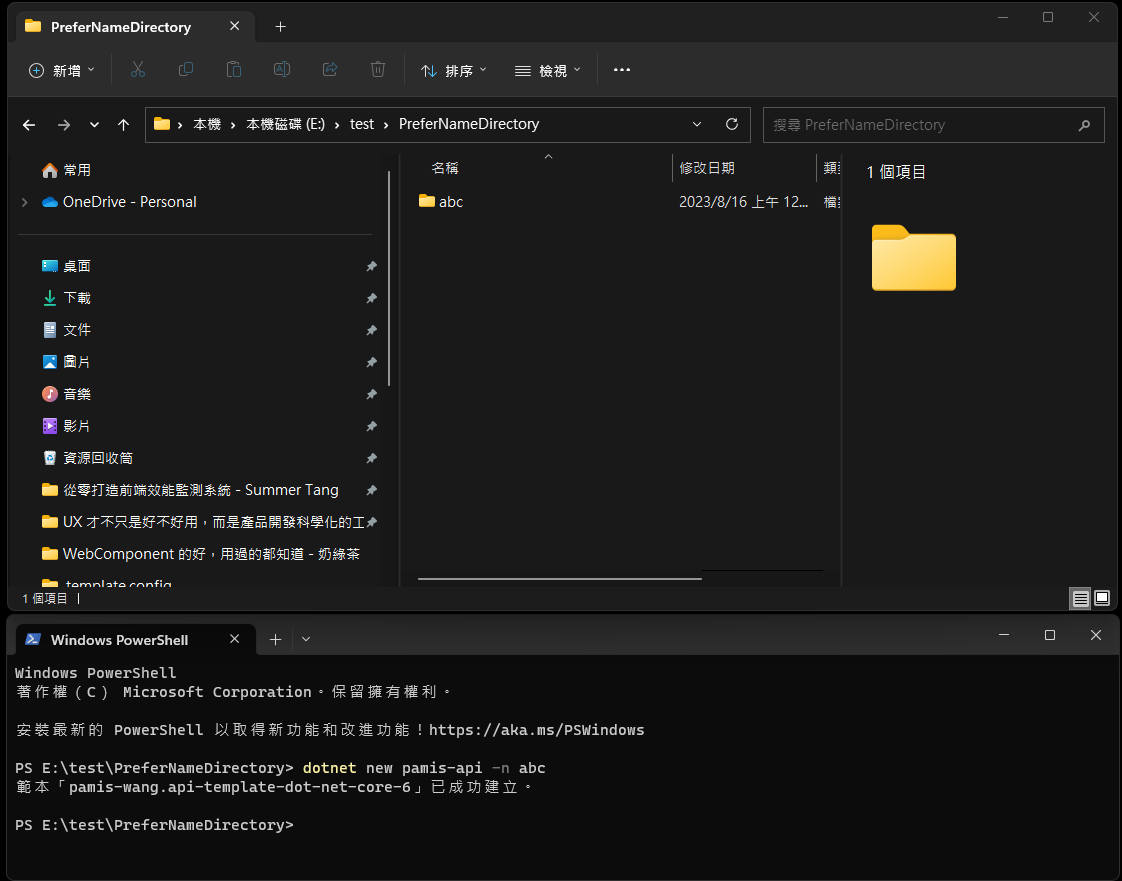
Task: Go back with the left arrow button
Action: pos(29,125)
